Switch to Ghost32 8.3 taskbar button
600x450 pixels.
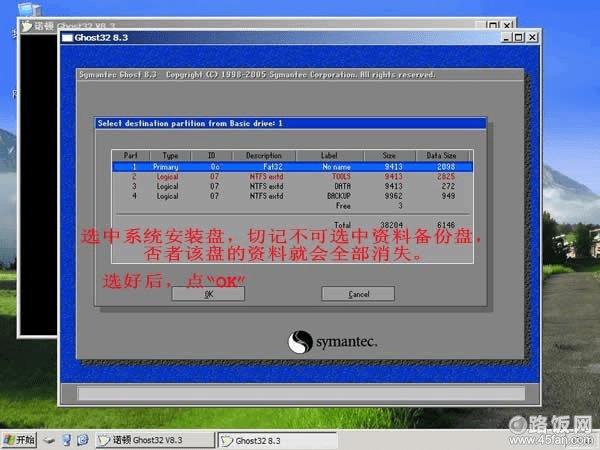[277, 441]
